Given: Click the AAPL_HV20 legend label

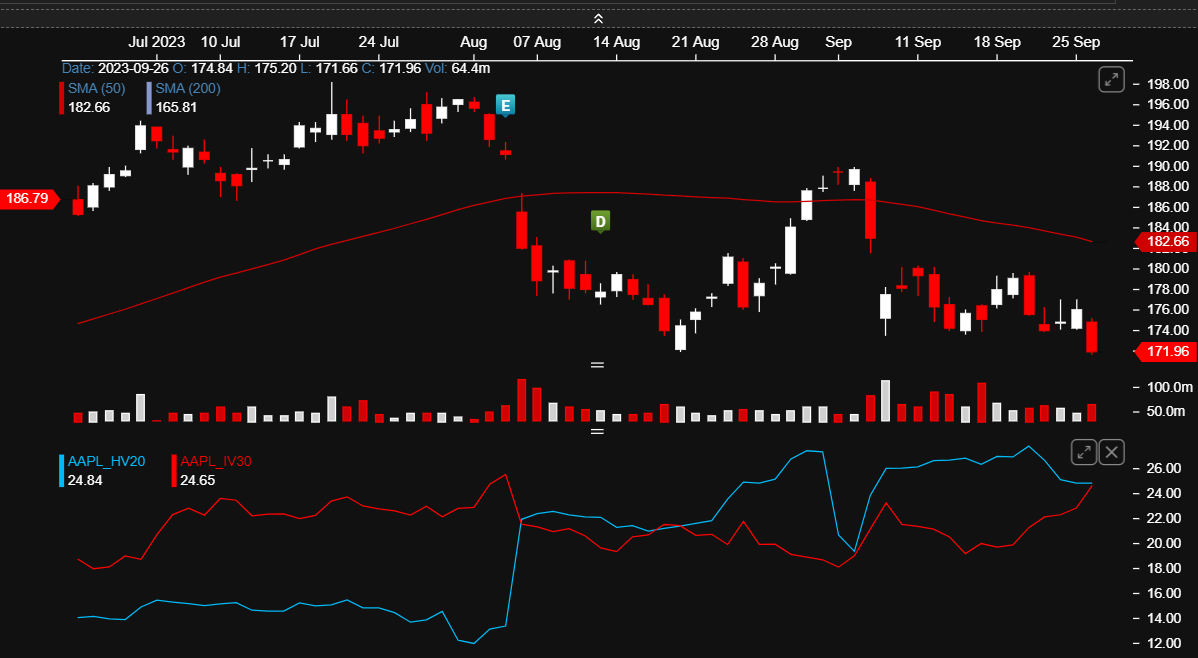Looking at the screenshot, I should pyautogui.click(x=106, y=462).
